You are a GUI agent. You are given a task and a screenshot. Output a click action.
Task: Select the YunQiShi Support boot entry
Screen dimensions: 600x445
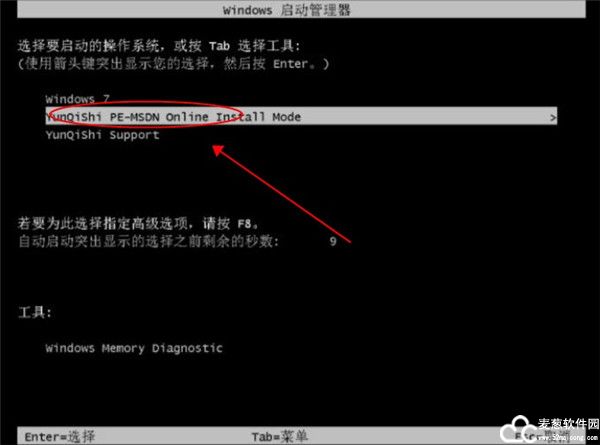(x=102, y=135)
